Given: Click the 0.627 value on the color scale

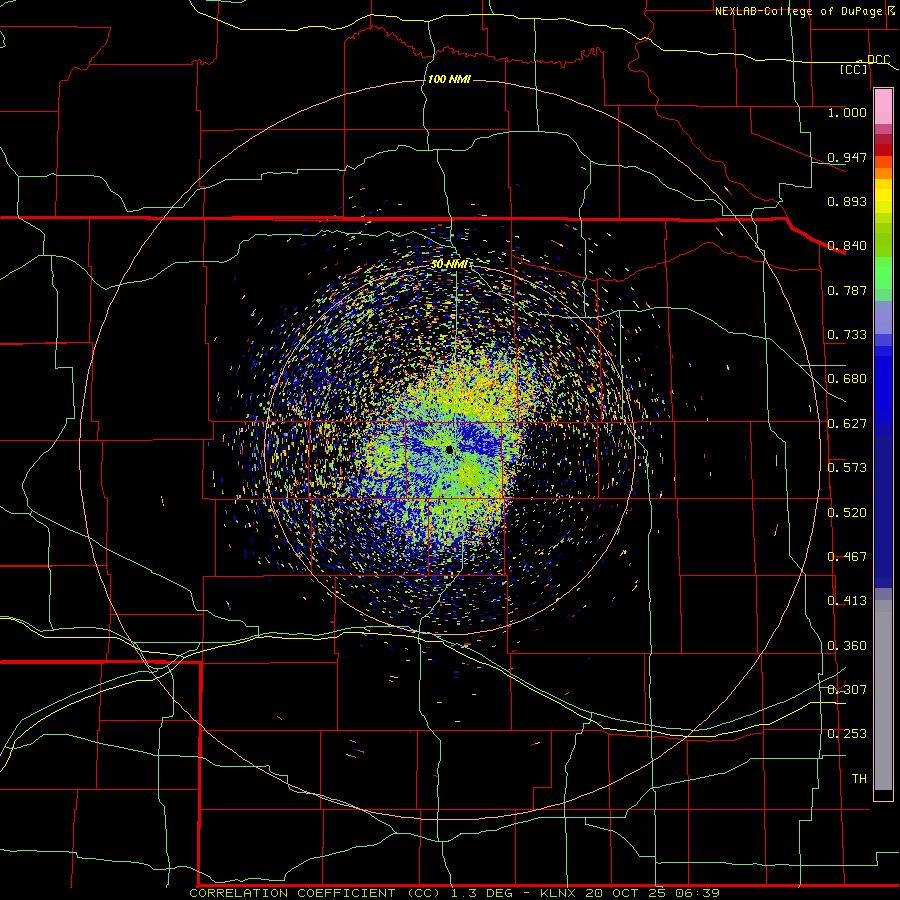Looking at the screenshot, I should [x=847, y=424].
